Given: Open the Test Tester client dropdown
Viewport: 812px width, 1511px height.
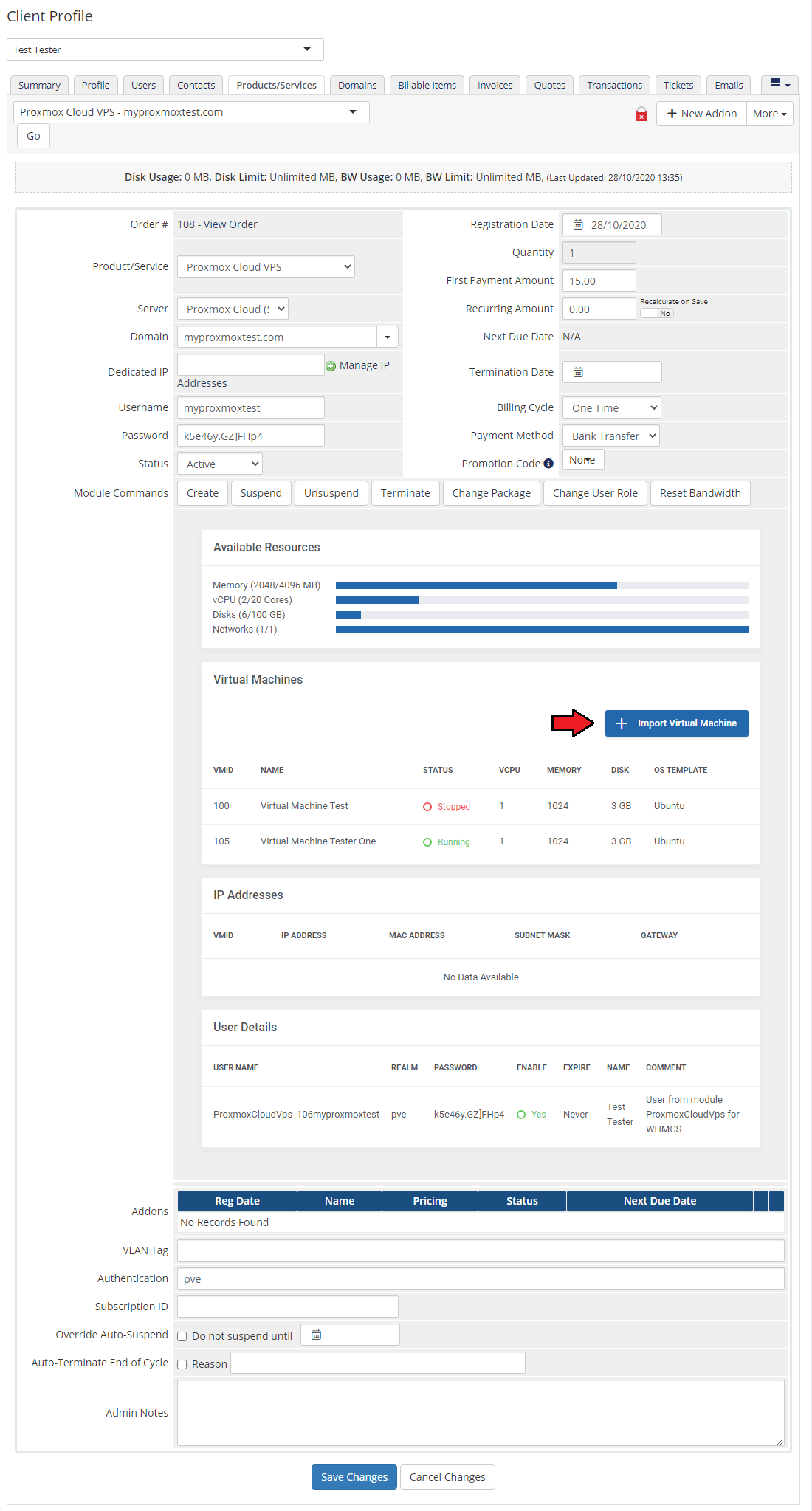Looking at the screenshot, I should [x=165, y=49].
